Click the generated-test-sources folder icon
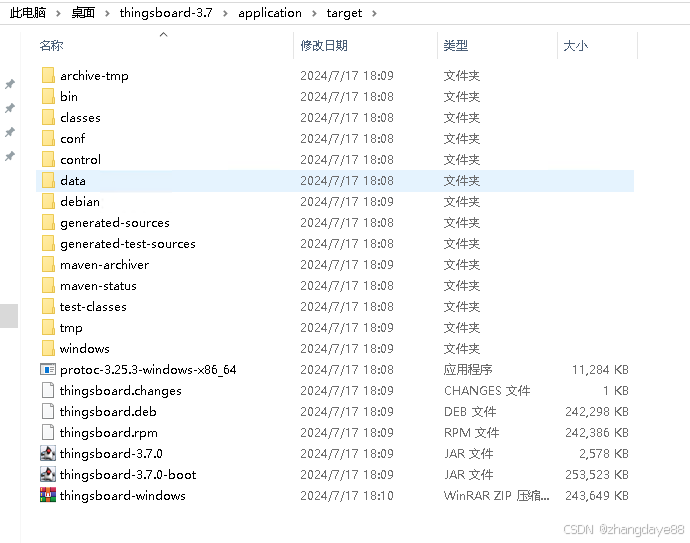The width and height of the screenshot is (690, 543). [x=48, y=243]
